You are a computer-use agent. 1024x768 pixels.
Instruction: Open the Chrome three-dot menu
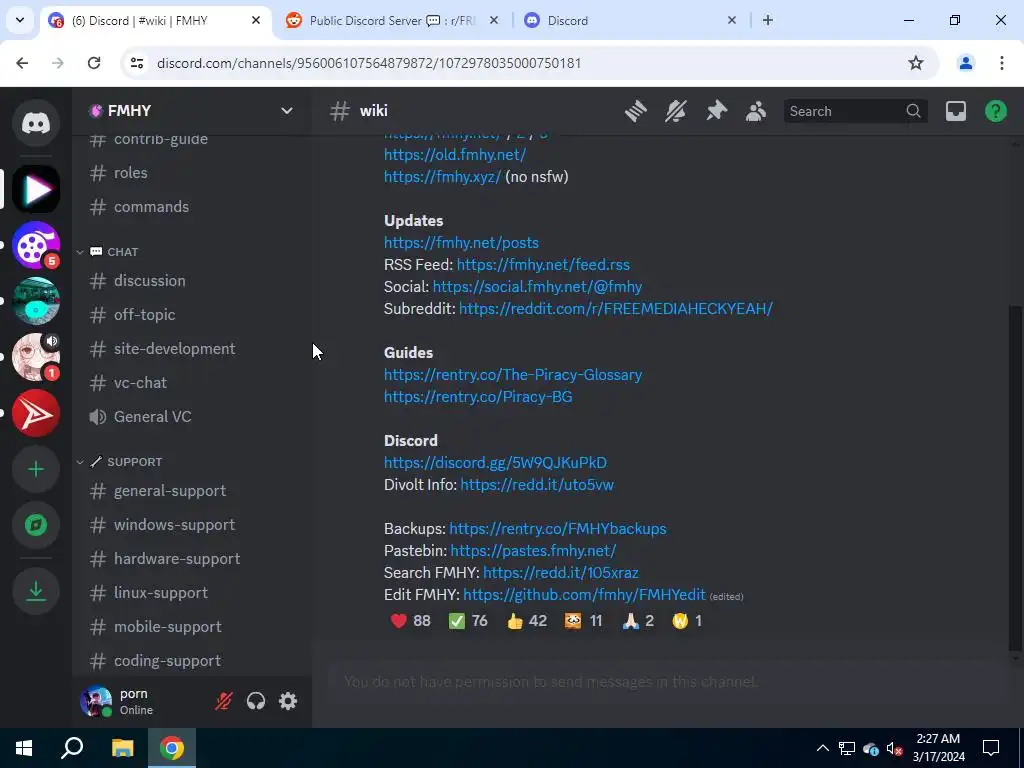[1002, 63]
